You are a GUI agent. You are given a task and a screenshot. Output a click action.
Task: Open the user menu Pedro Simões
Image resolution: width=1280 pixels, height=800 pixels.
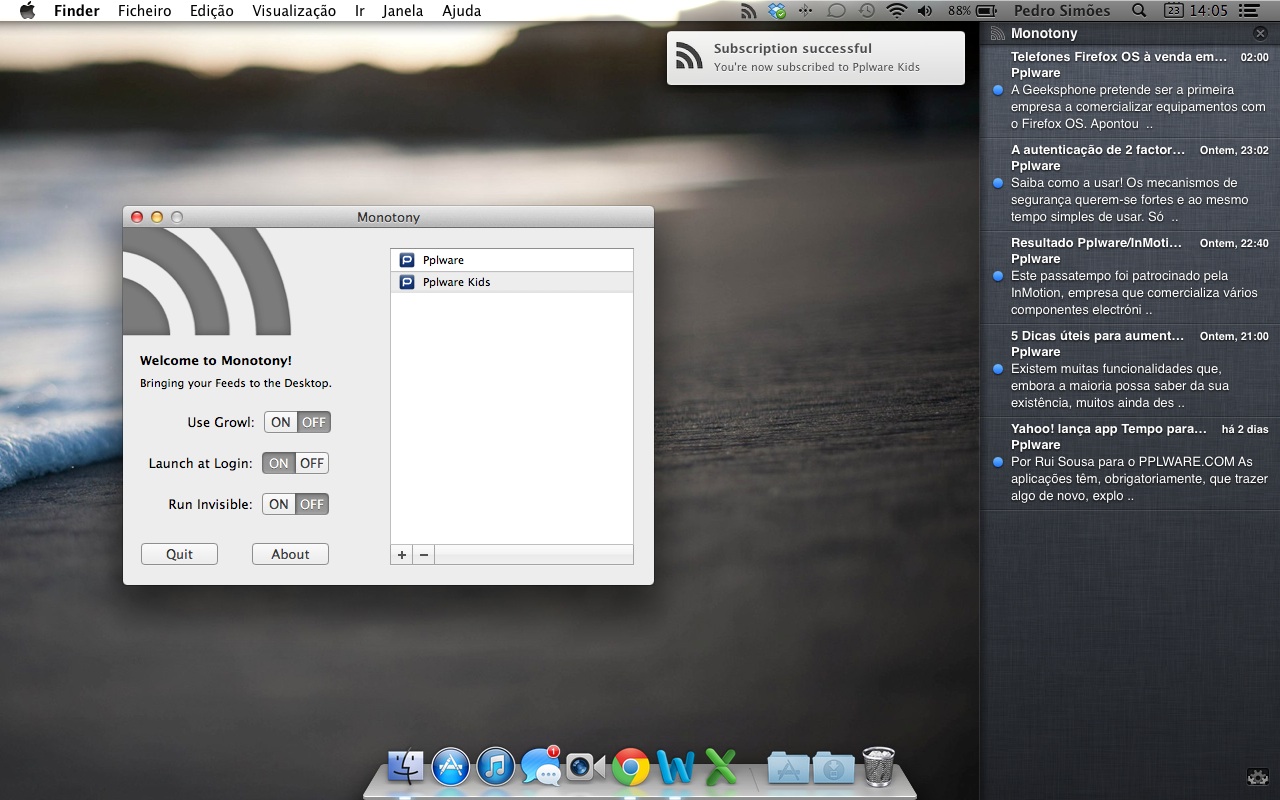[1062, 11]
